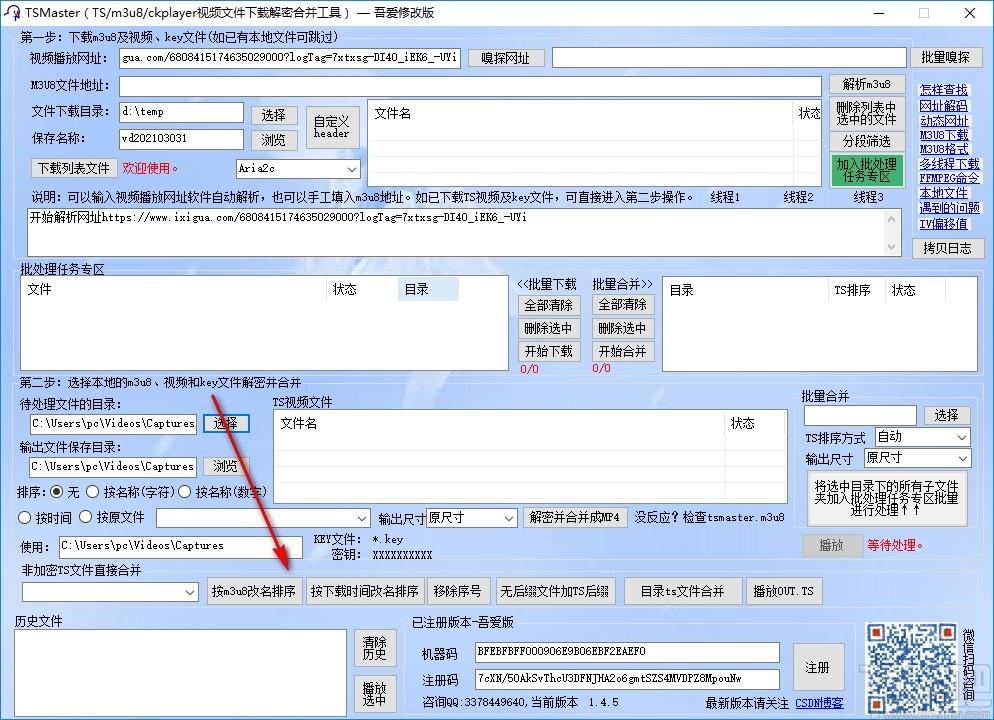Open the CSDN博客 link
994x720 pixels.
(x=820, y=704)
